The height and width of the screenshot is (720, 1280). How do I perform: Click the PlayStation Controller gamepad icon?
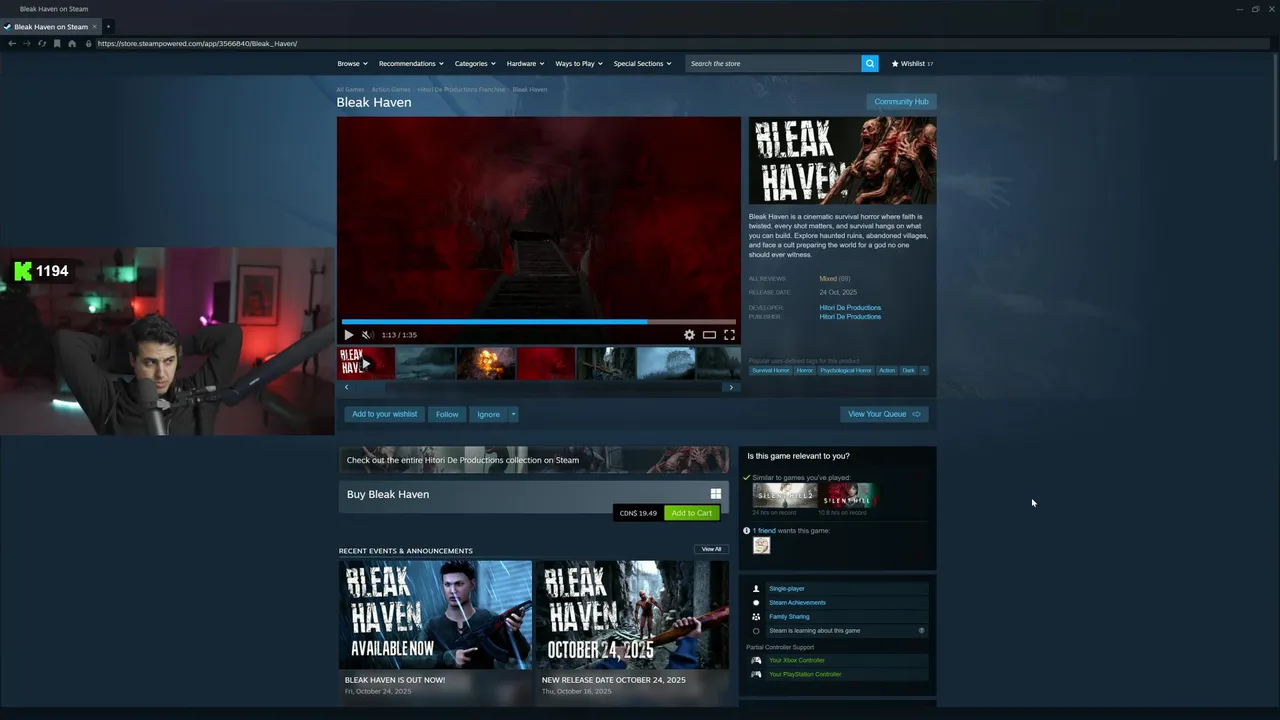click(x=756, y=674)
